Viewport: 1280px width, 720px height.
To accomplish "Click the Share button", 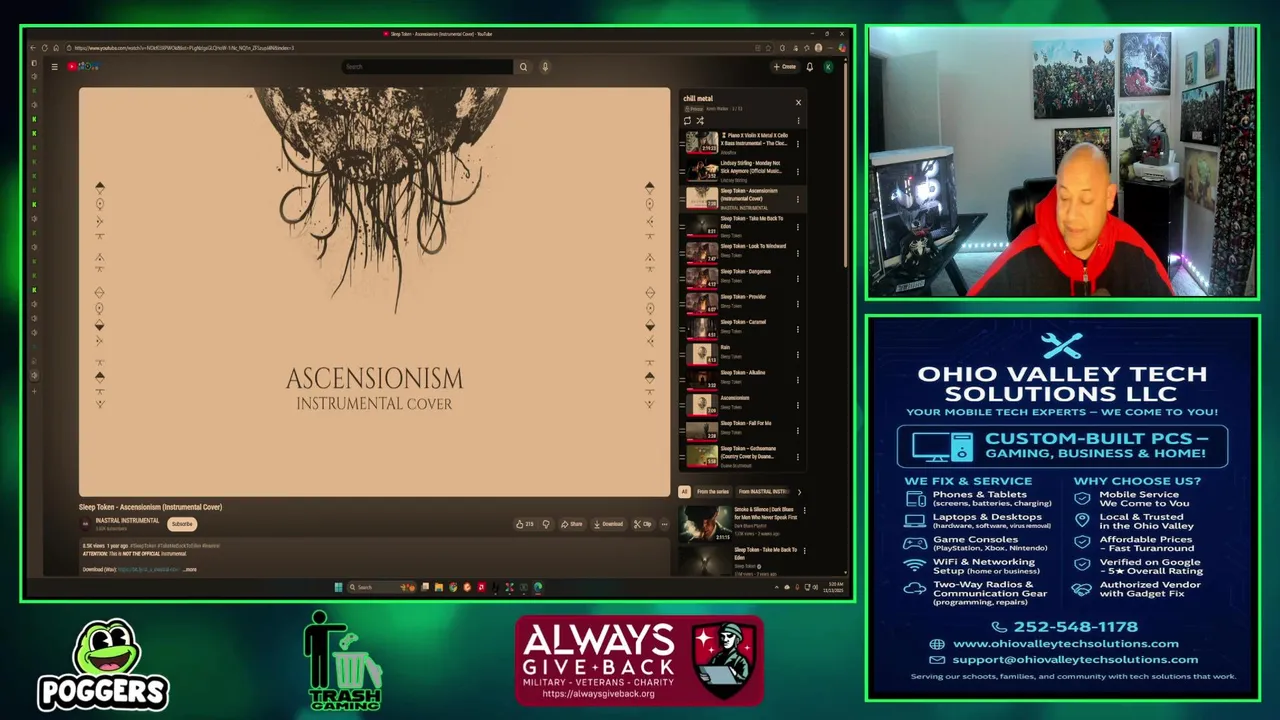I will point(572,524).
